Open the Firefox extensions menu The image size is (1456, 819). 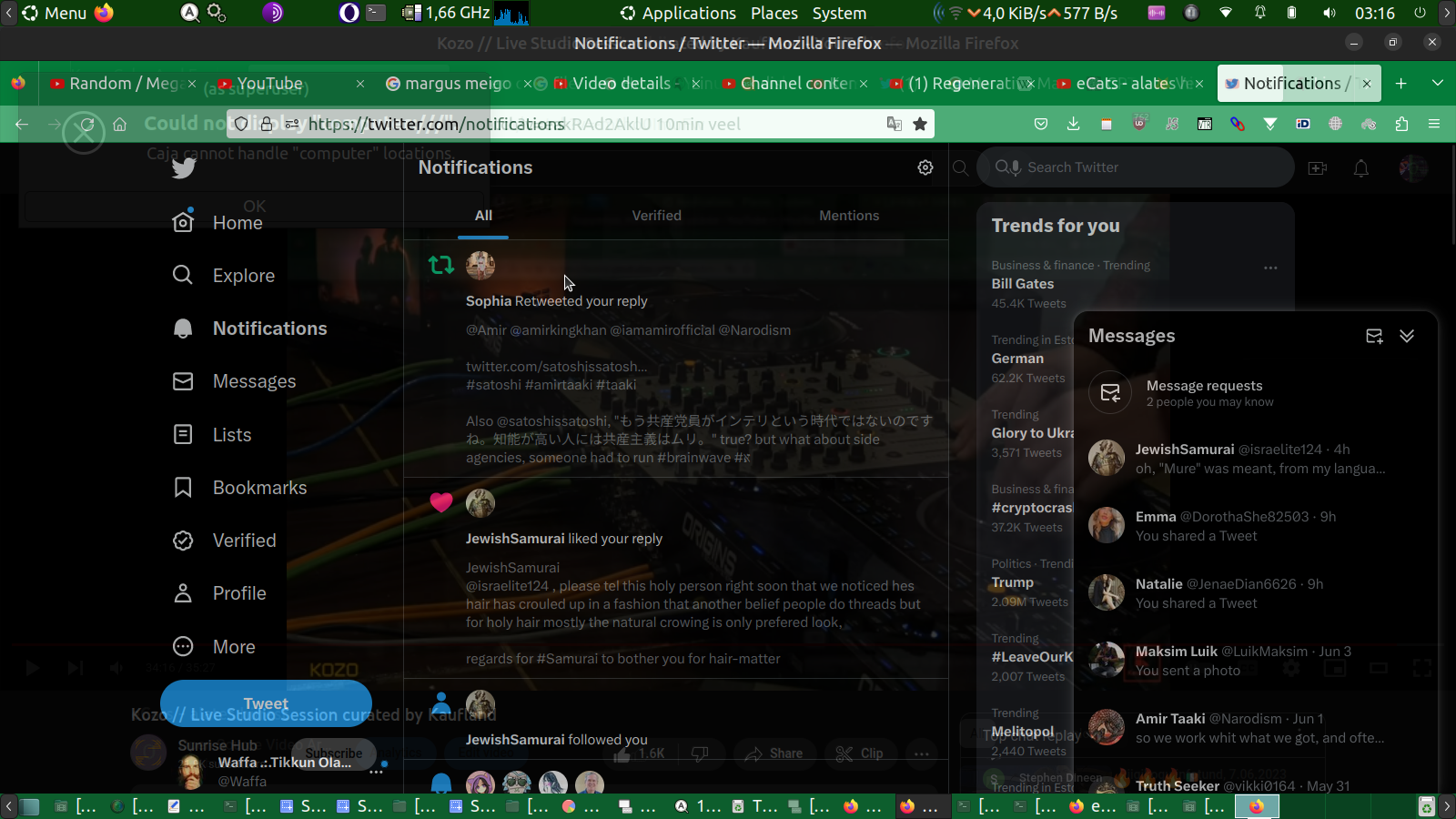click(1401, 124)
